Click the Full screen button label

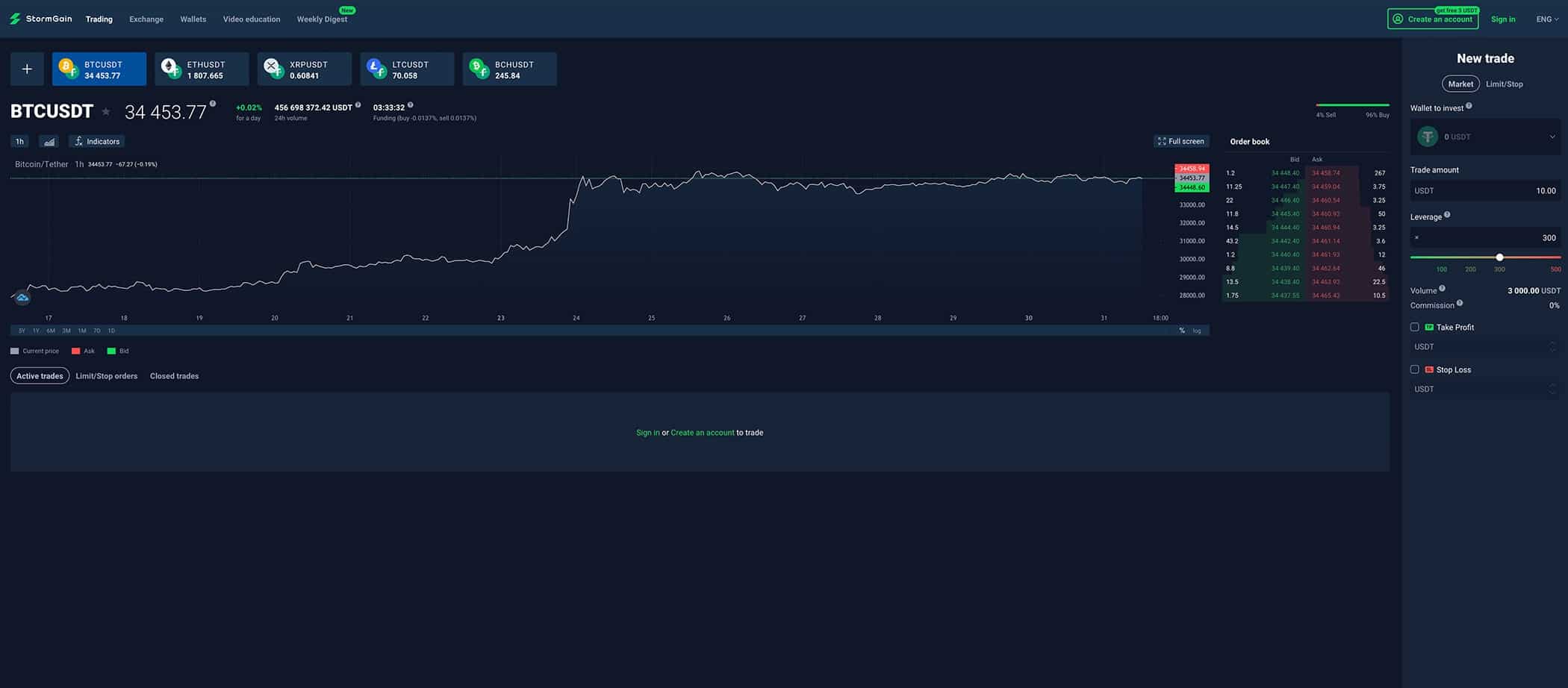(1186, 141)
